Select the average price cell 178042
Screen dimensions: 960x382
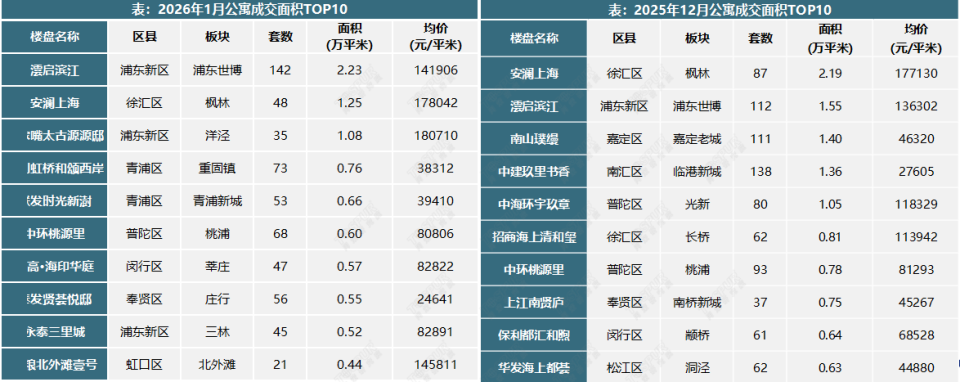(435, 103)
